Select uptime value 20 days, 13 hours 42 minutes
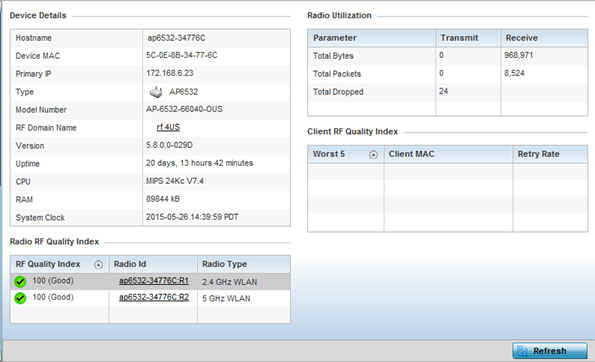Screen dimensions: 595x362 [x=200, y=163]
